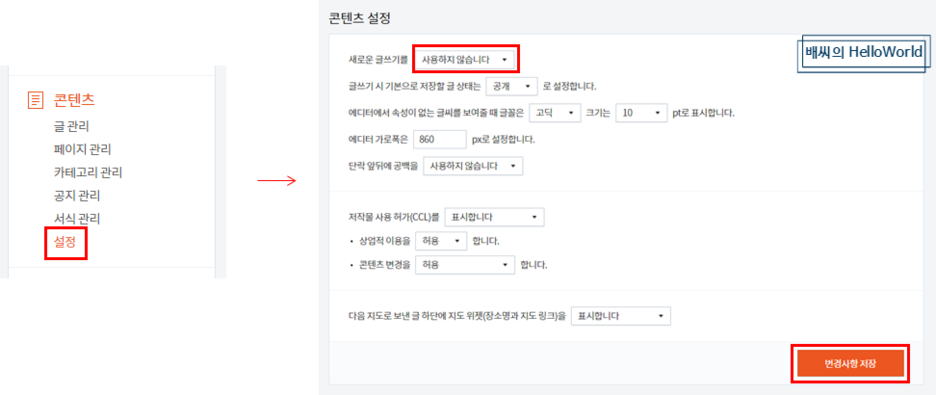936x395 pixels.
Task: Open the font size 10 dropdown
Action: point(640,112)
